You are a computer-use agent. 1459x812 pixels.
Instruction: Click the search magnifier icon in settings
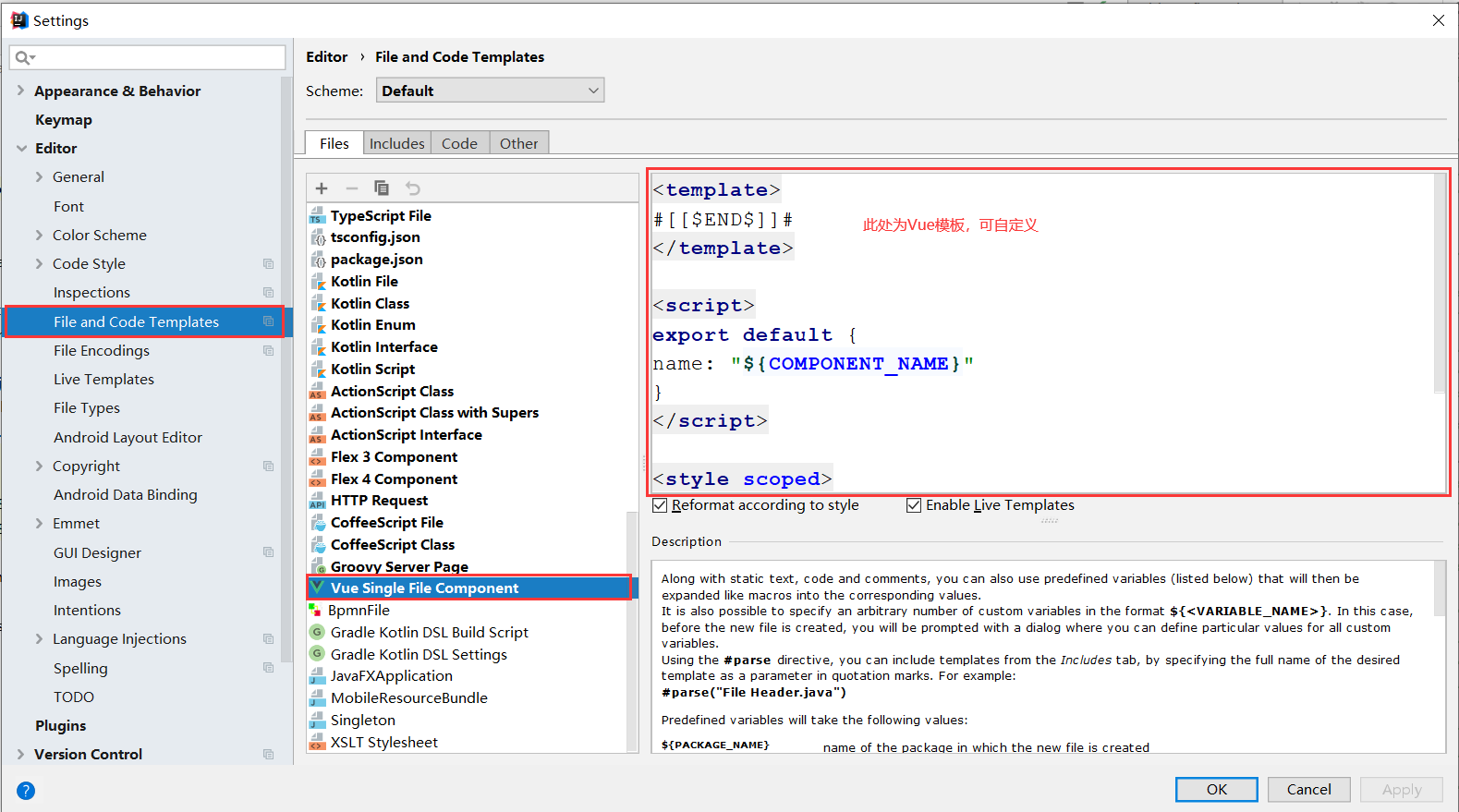tap(23, 57)
